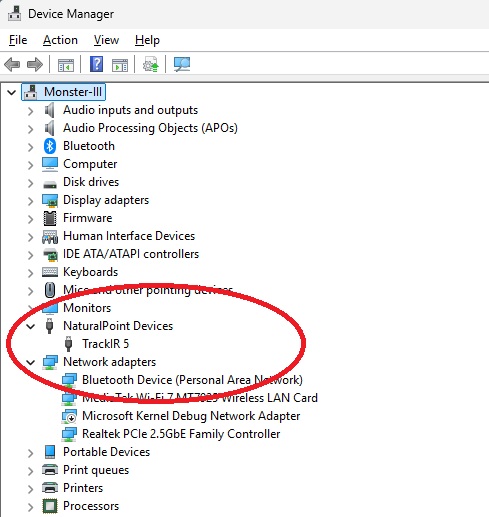Viewport: 489px width, 517px height.
Task: Click Scan for hardware changes icon
Action: pyautogui.click(x=182, y=64)
